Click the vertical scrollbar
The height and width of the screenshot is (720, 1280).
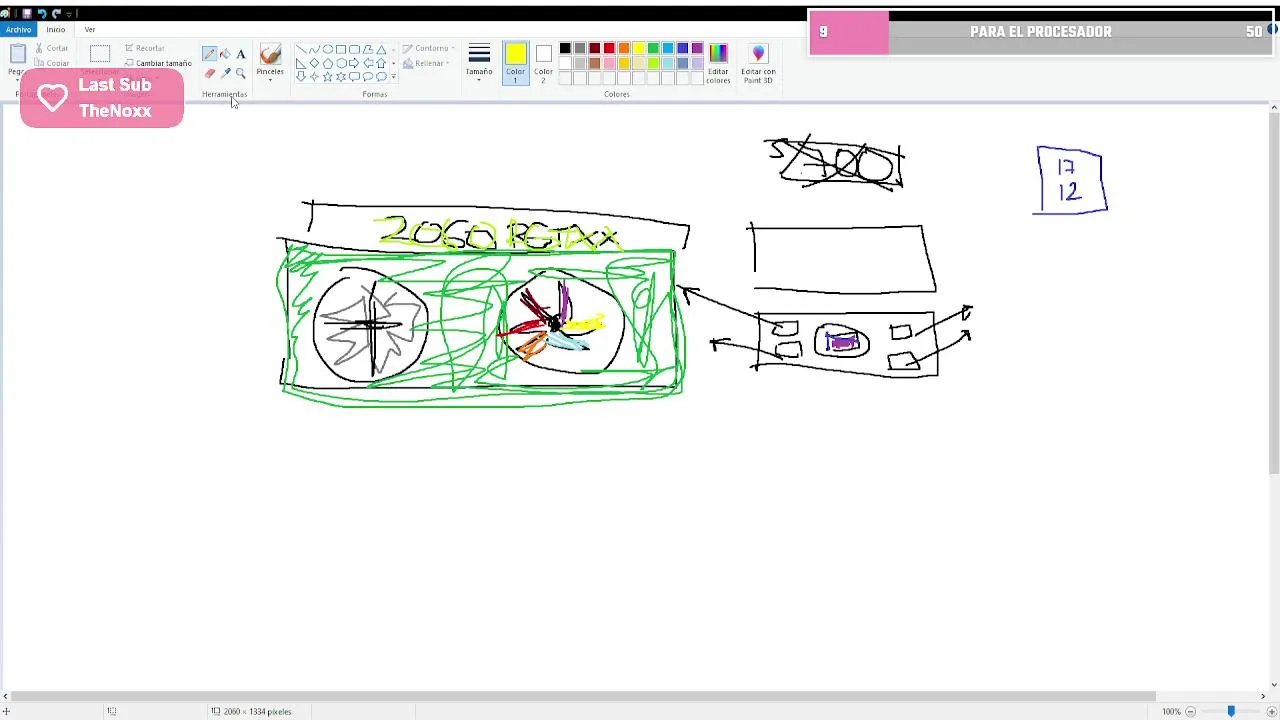pos(1273,292)
